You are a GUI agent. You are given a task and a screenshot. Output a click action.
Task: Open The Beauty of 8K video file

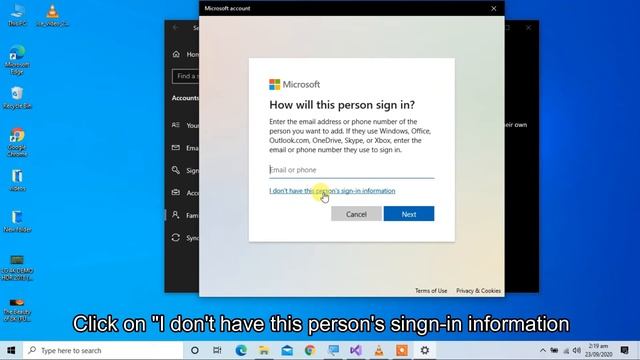point(17,310)
